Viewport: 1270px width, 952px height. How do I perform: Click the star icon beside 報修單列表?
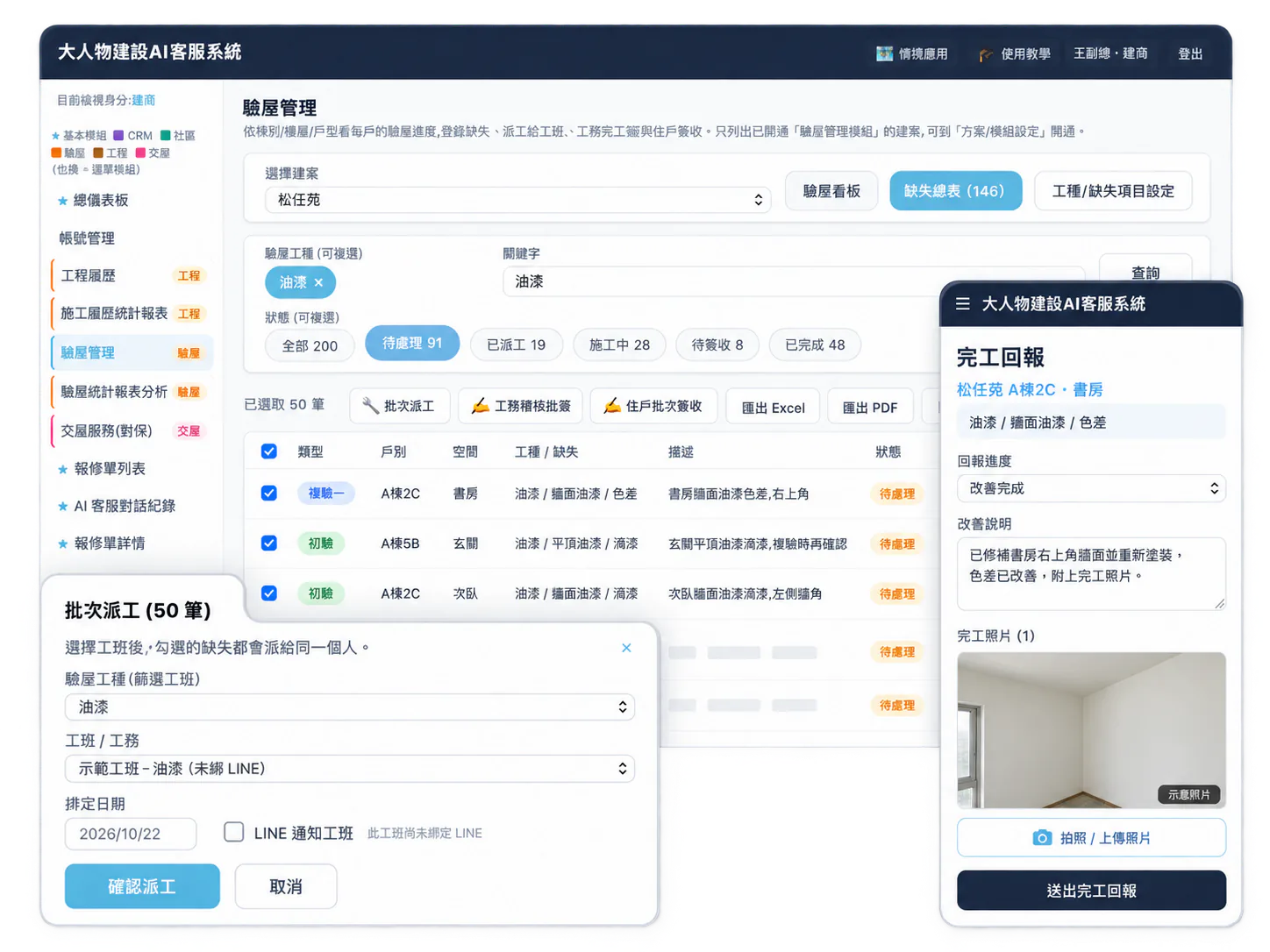point(62,469)
